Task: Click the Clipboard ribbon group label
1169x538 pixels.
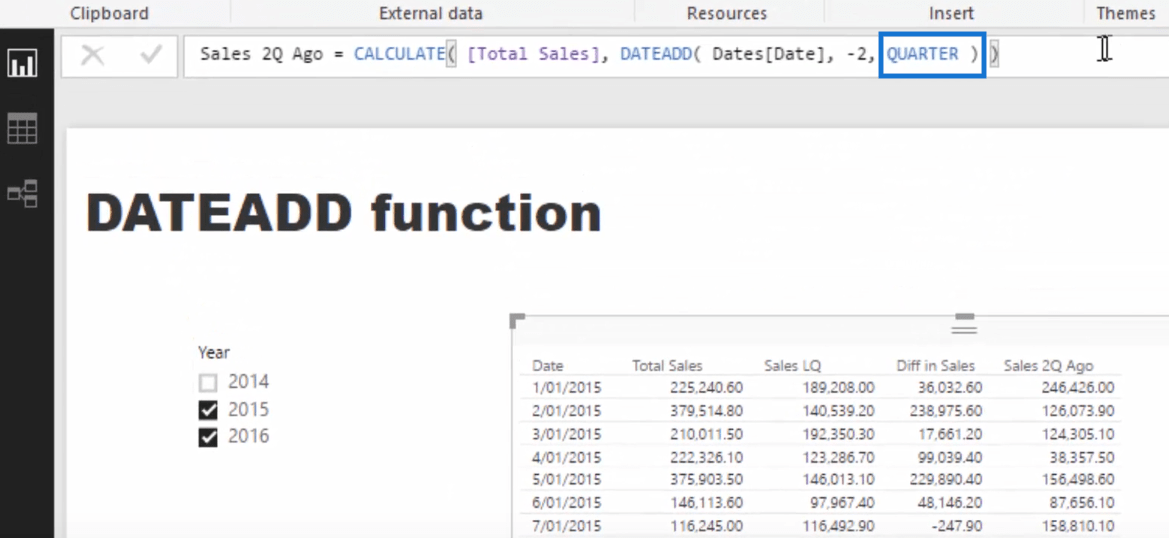Action: 109,13
